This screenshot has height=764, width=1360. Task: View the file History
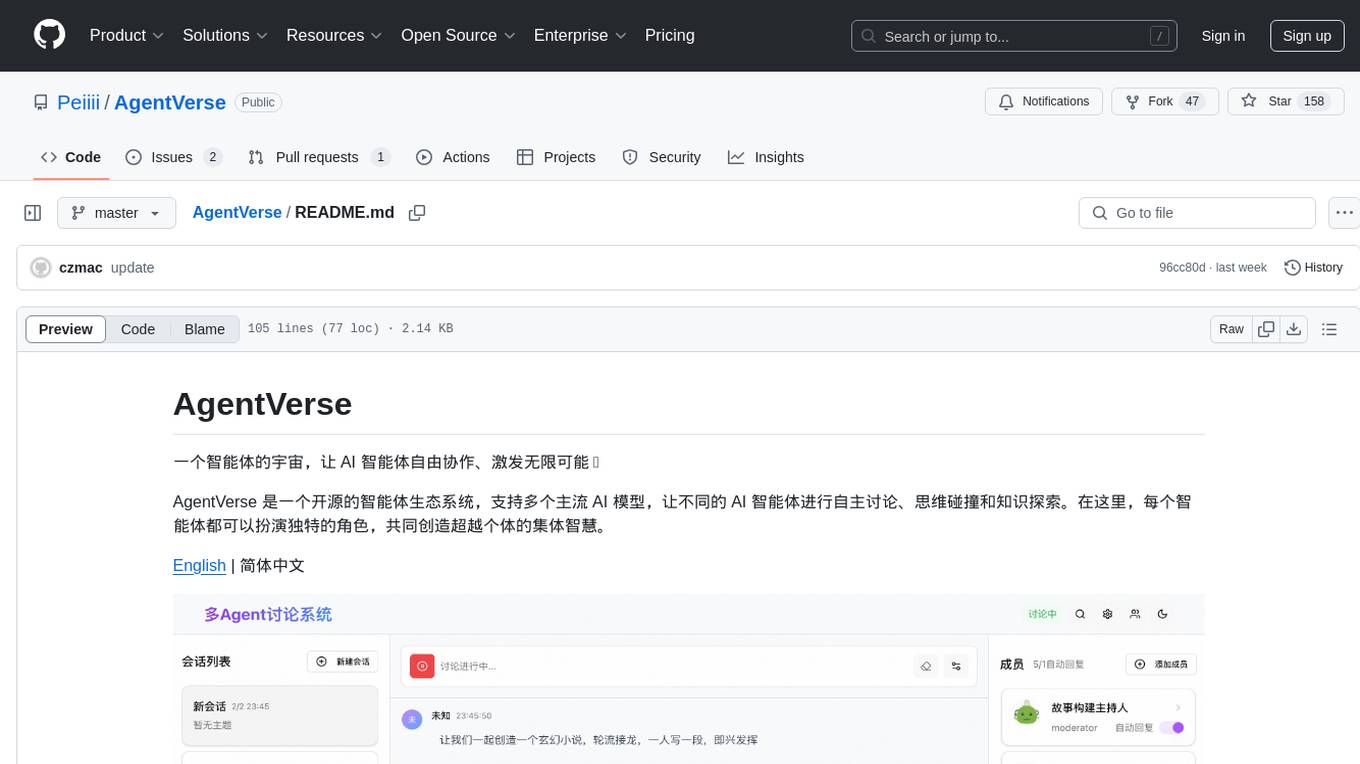click(x=1313, y=268)
